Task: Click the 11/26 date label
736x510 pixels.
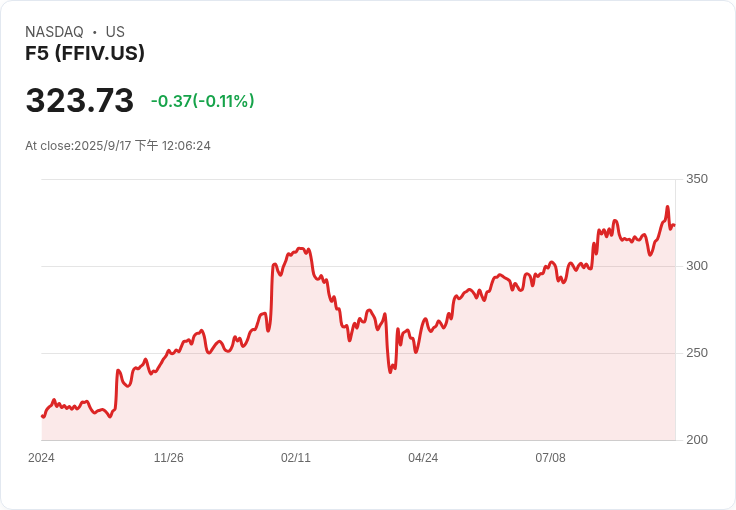Action: point(169,458)
